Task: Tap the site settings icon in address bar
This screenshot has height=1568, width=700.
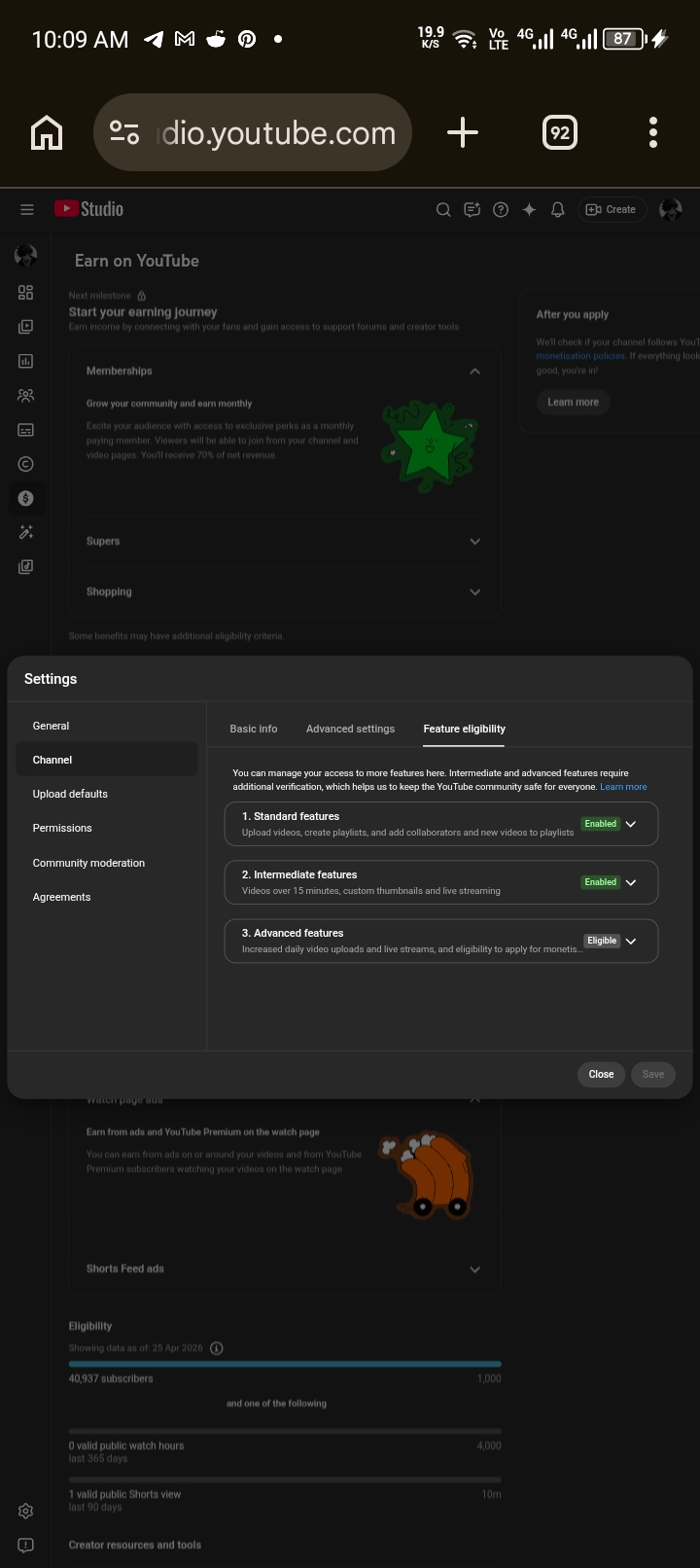Action: point(124,132)
